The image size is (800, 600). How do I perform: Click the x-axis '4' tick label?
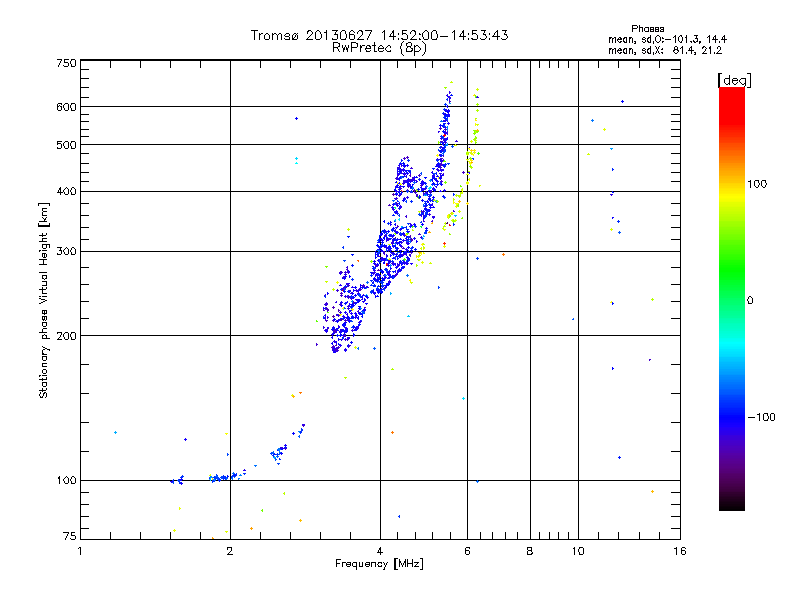point(380,551)
